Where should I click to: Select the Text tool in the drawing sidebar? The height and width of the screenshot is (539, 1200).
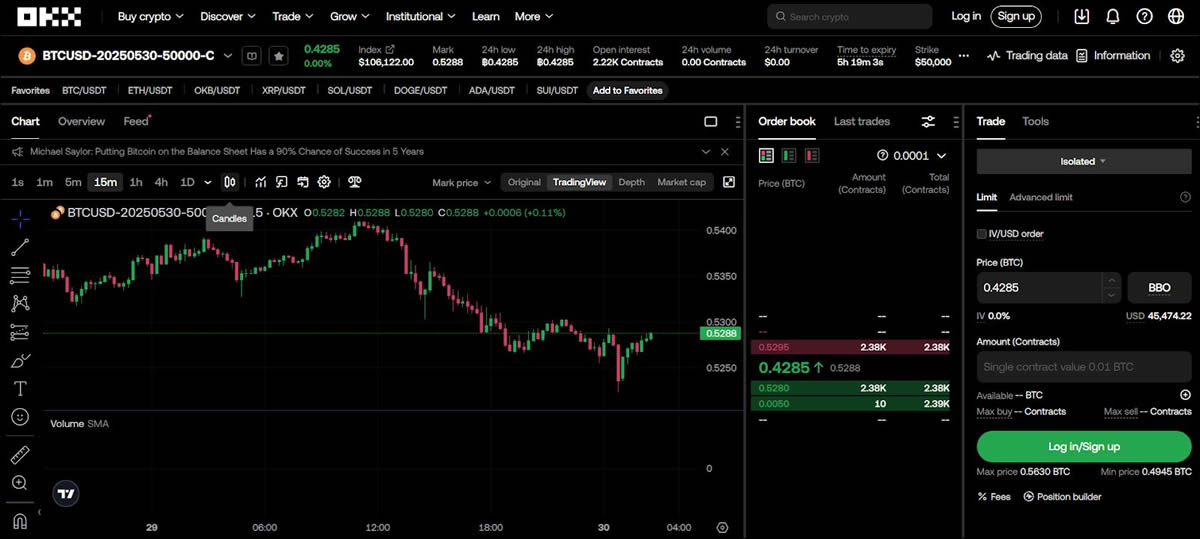point(20,388)
